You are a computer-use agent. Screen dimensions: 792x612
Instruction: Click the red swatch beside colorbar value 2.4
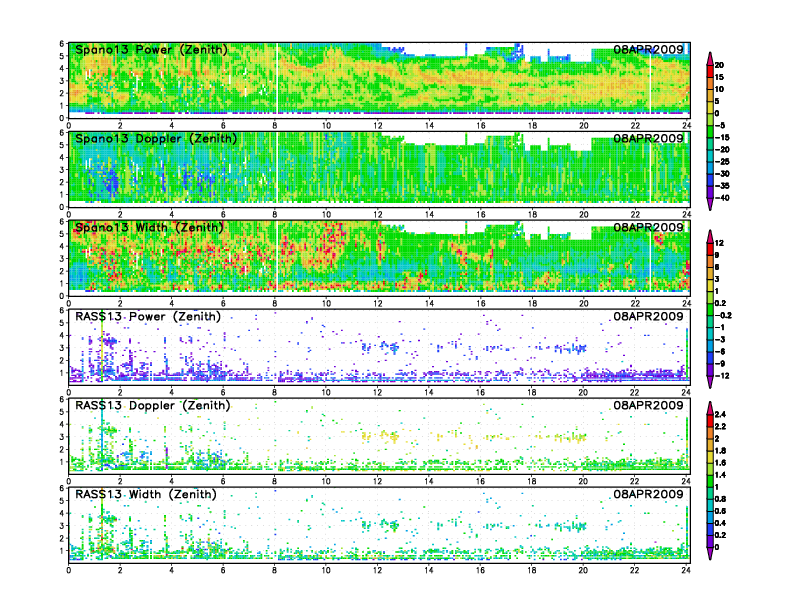pos(710,421)
